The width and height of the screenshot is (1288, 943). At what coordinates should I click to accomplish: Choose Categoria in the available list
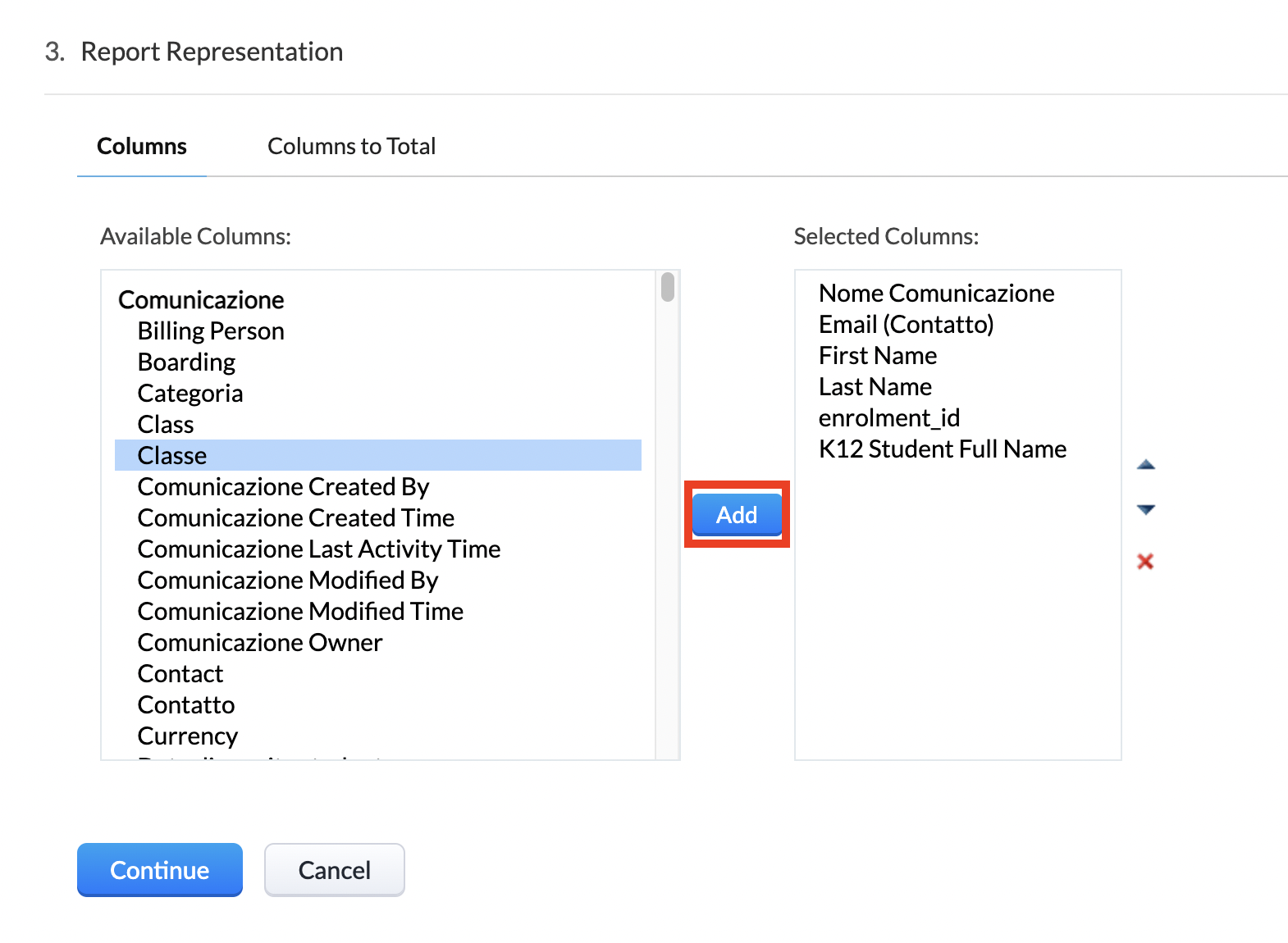(190, 393)
